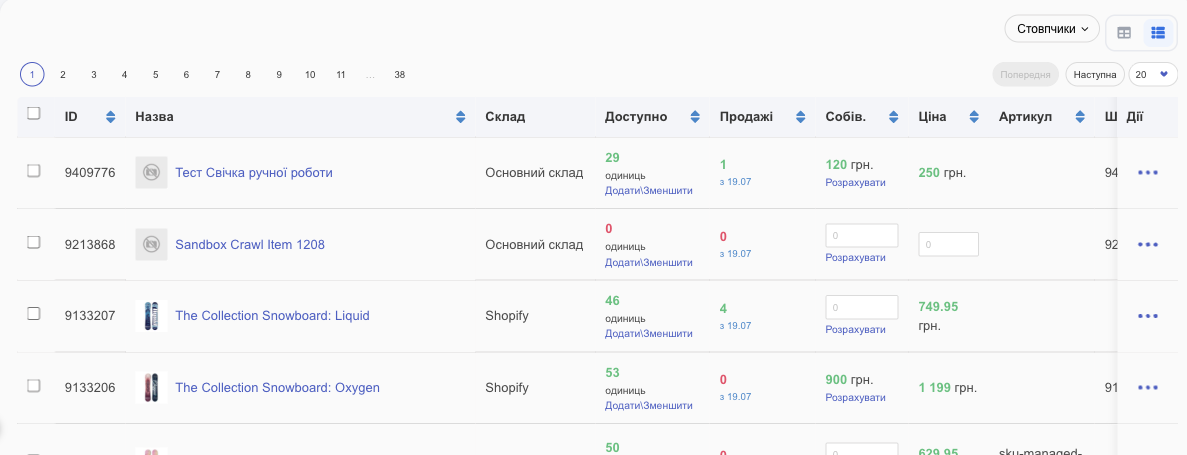Click price 1 199 грн. of Snowboard: Oxygen
This screenshot has width=1187, height=455.
coord(948,388)
